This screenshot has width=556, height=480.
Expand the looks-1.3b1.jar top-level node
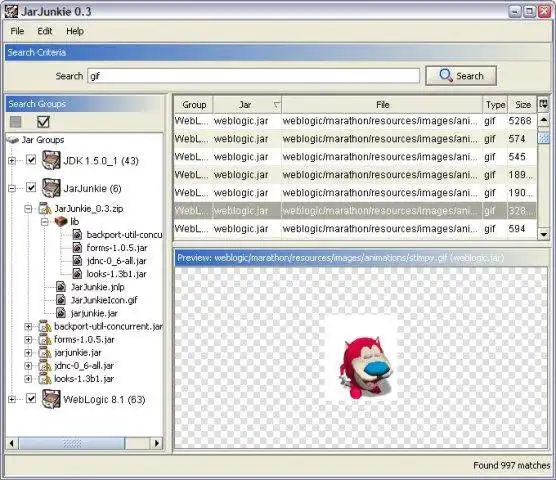[x=28, y=379]
